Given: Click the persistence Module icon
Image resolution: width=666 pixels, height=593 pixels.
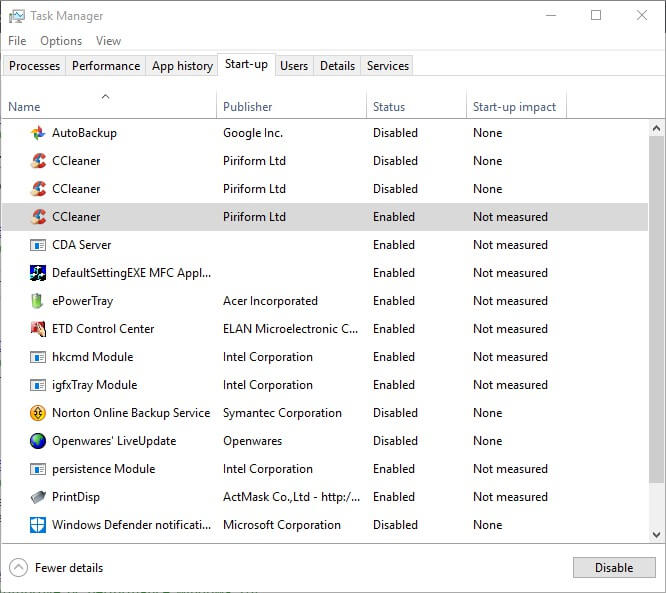Looking at the screenshot, I should click(x=38, y=469).
